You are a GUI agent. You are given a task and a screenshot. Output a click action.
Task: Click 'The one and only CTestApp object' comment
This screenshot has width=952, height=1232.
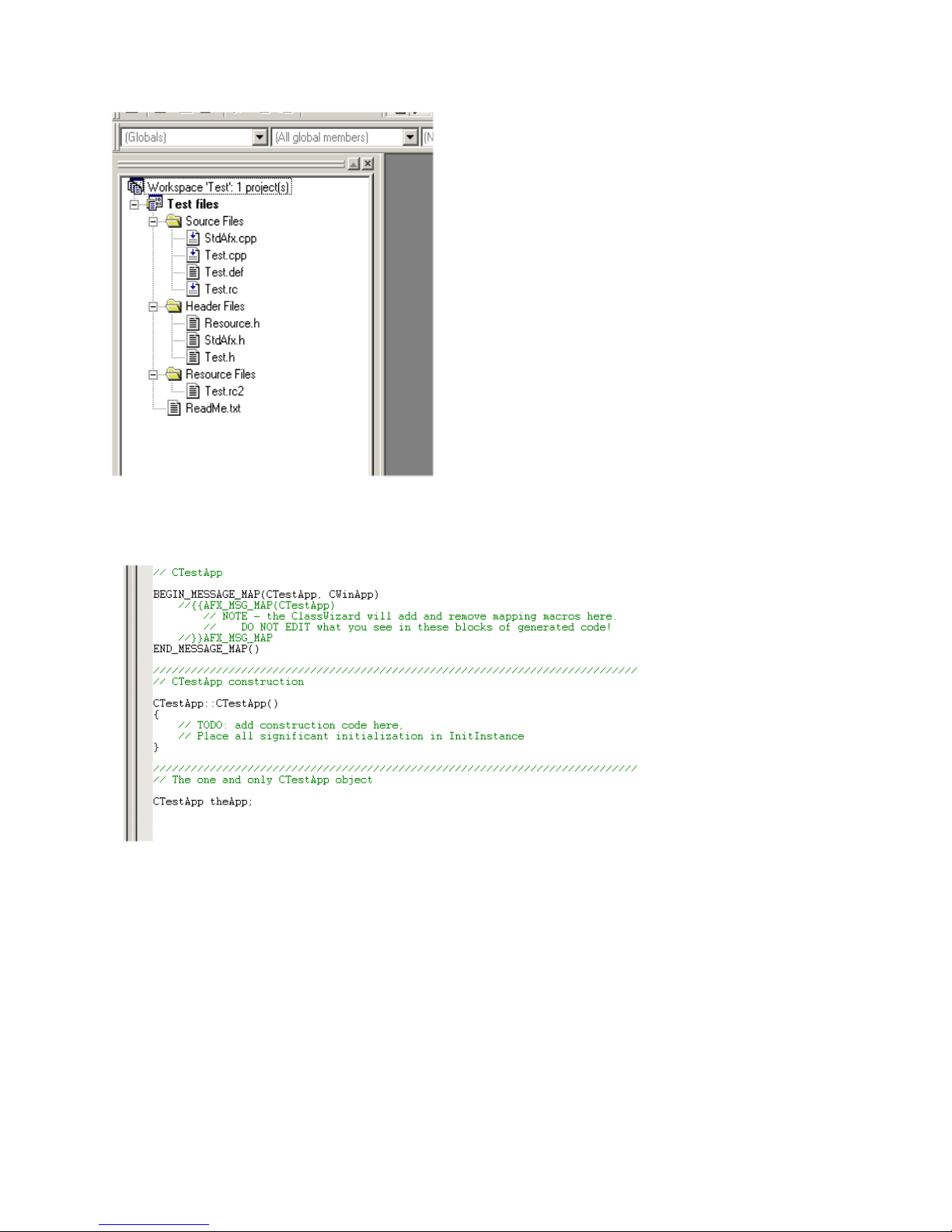pyautogui.click(x=263, y=780)
